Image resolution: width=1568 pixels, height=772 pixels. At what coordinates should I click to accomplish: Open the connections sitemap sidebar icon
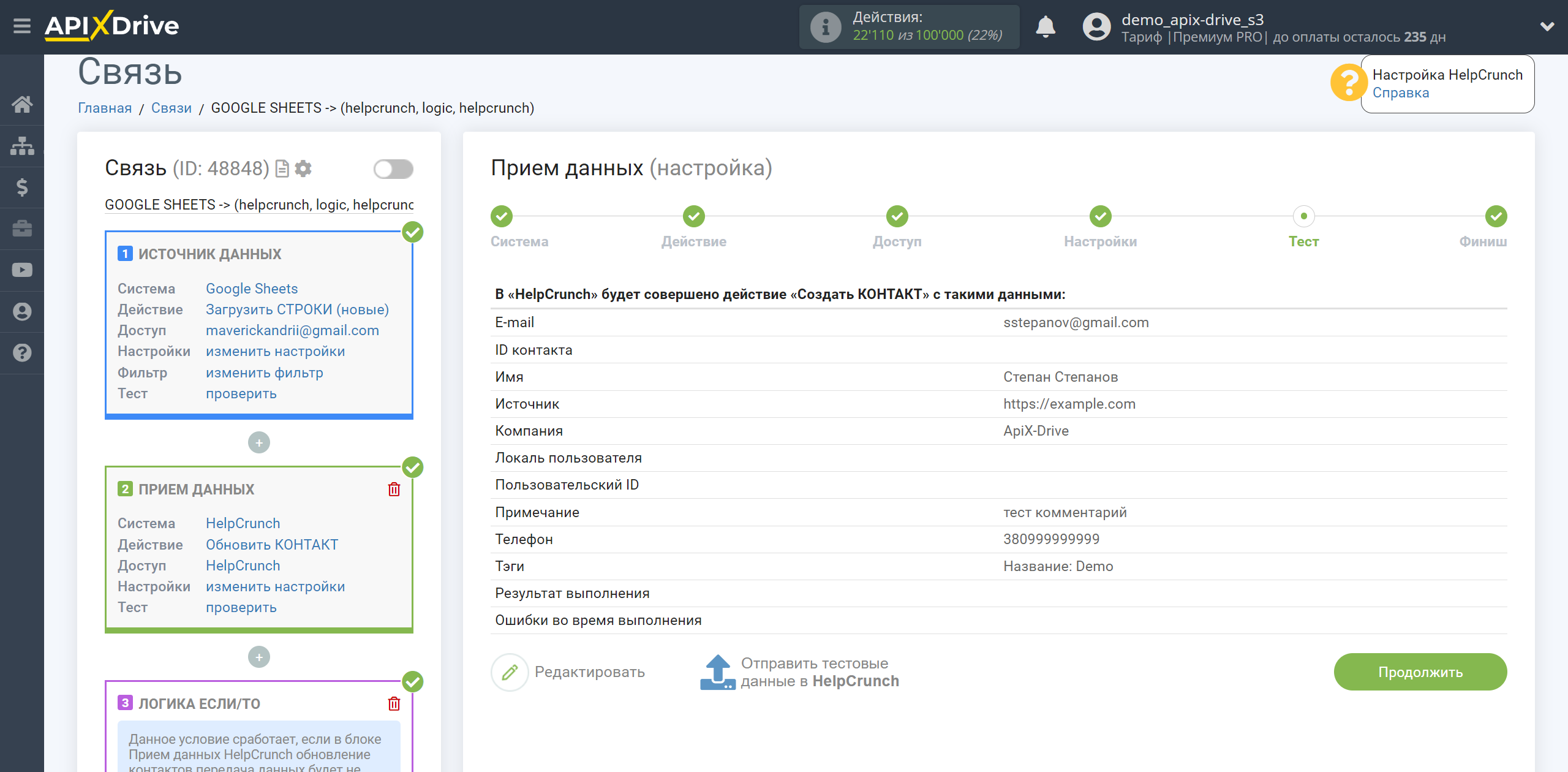point(22,146)
